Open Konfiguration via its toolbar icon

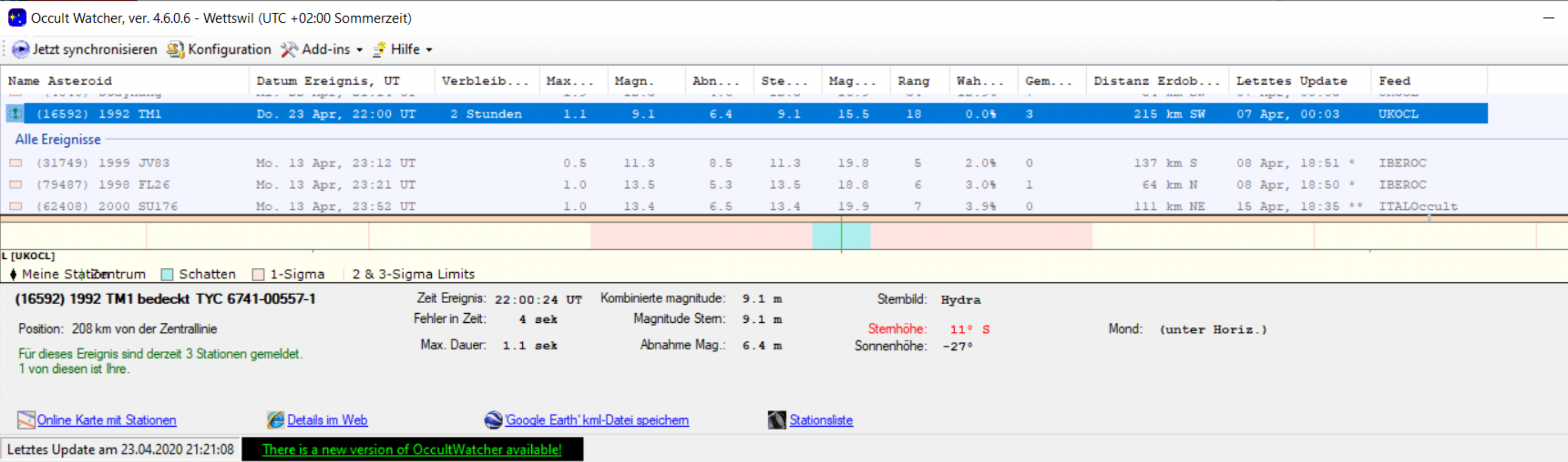175,50
